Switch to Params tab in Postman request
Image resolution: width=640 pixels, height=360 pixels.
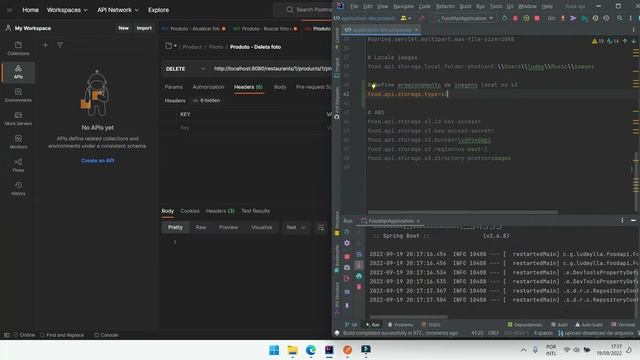pos(173,87)
